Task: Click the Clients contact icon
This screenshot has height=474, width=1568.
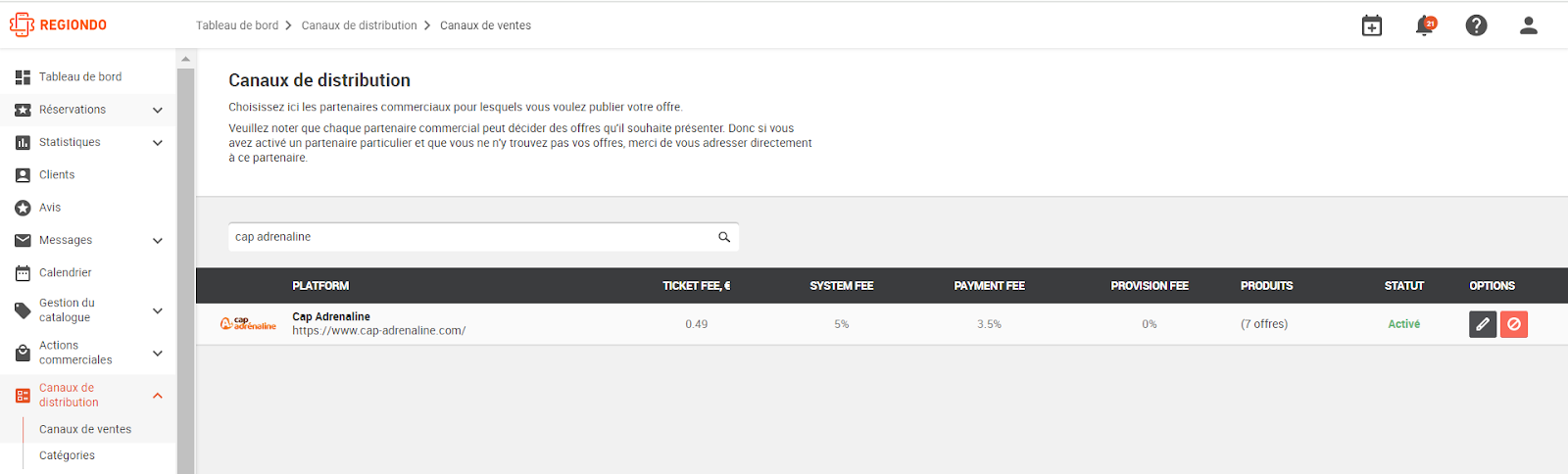Action: [x=23, y=175]
